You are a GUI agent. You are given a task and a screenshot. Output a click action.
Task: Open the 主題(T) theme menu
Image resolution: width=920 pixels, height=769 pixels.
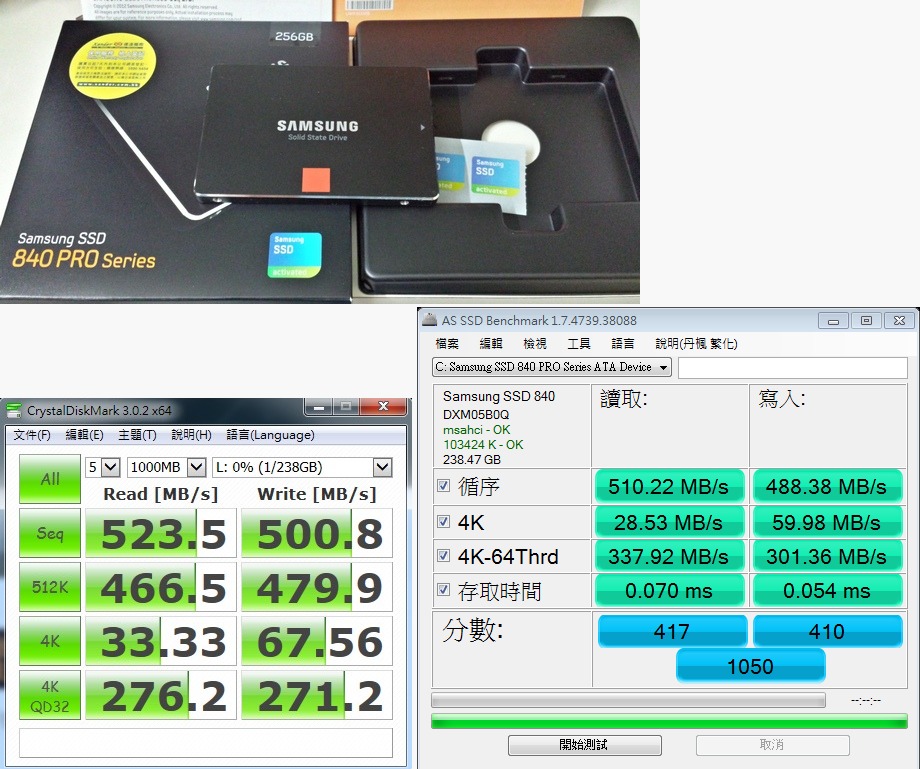click(137, 435)
